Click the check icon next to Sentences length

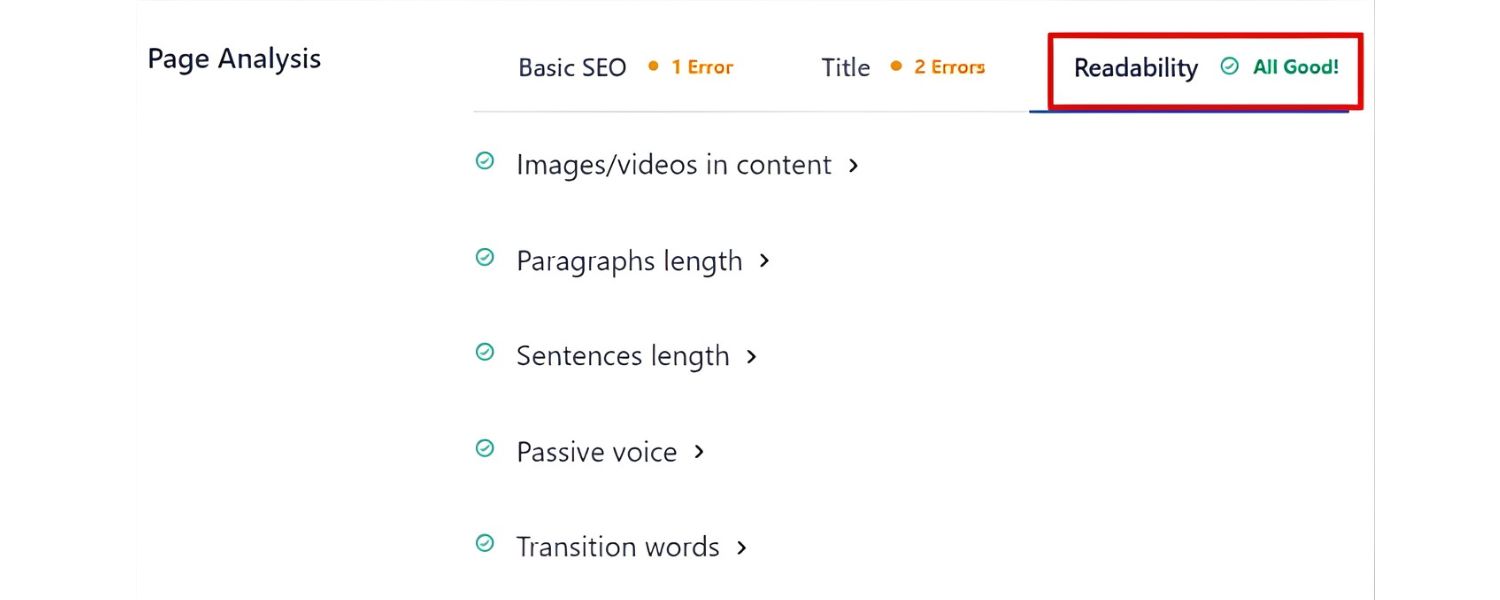485,353
